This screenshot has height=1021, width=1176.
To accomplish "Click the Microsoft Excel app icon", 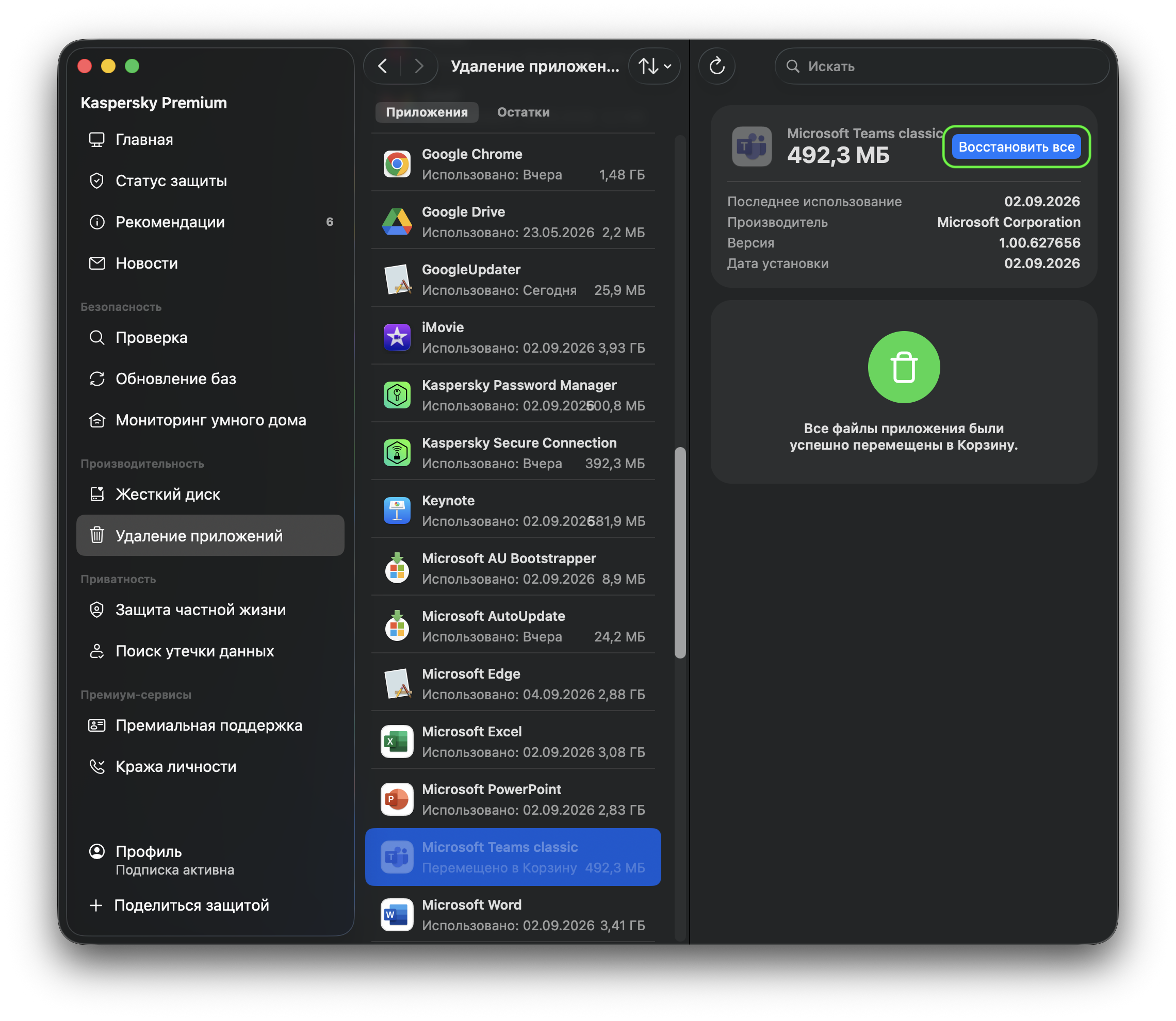I will coord(397,741).
